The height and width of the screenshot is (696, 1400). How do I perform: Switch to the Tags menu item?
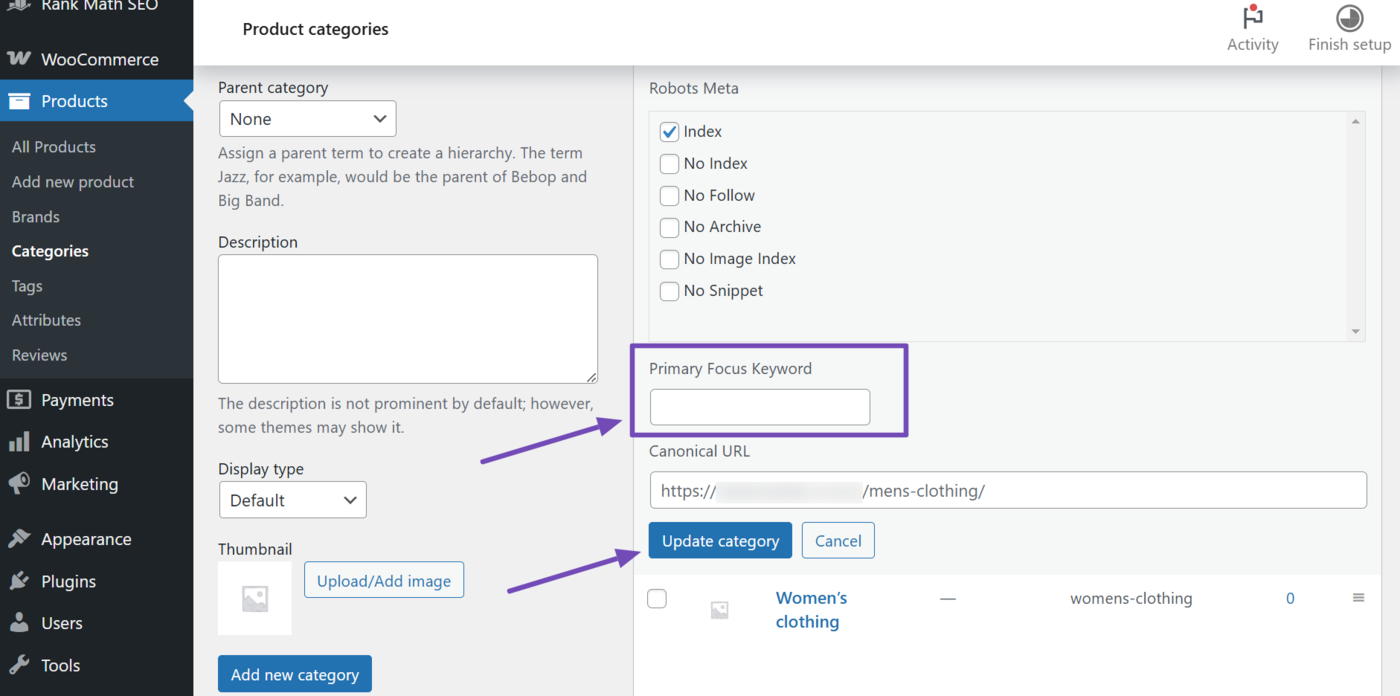(x=25, y=285)
